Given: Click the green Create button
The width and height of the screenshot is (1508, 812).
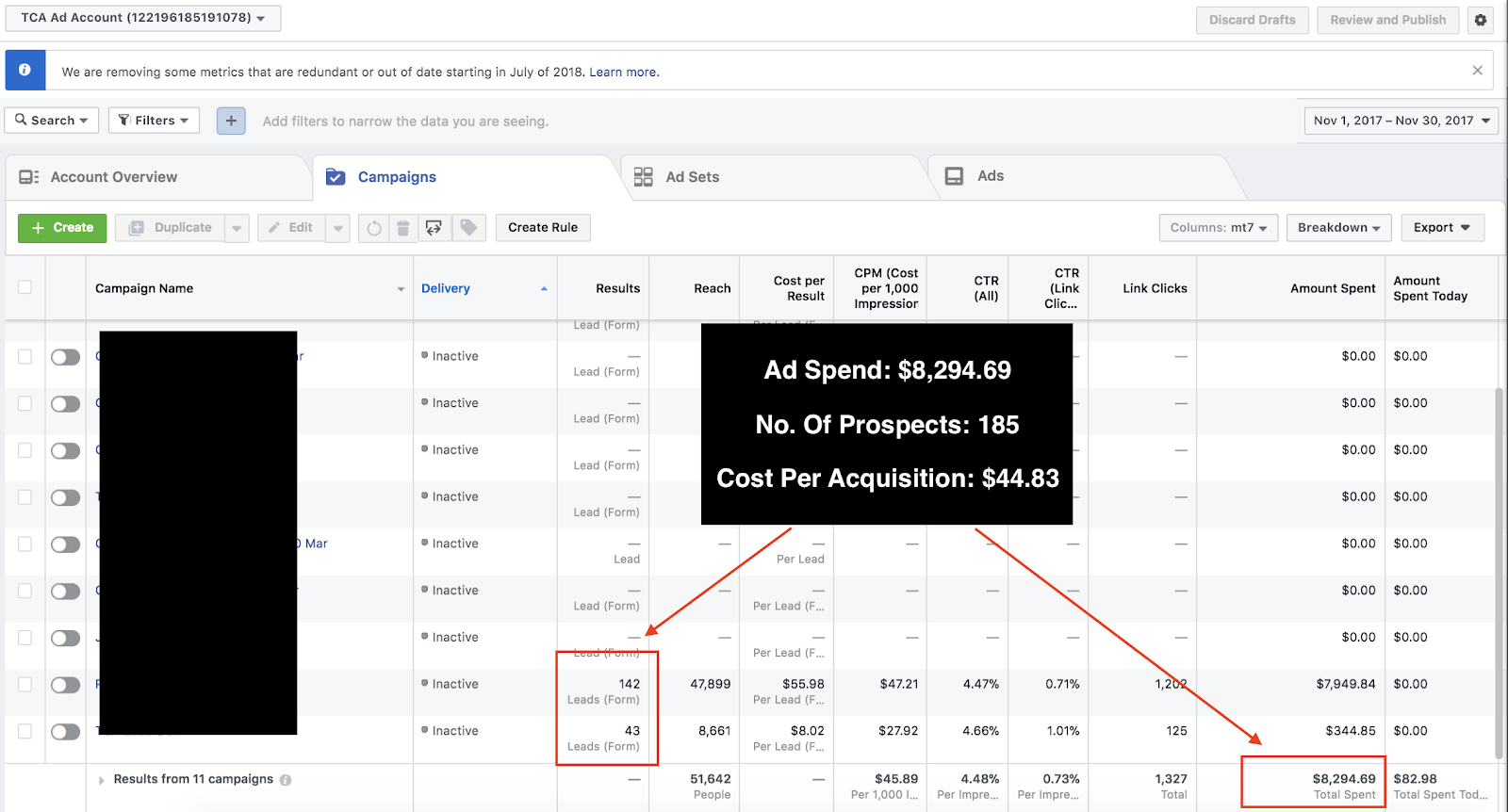Looking at the screenshot, I should pyautogui.click(x=62, y=228).
